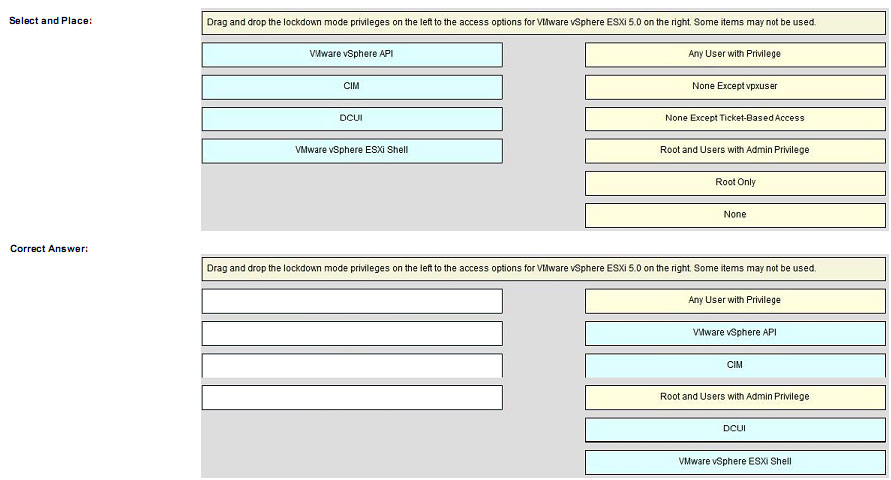Image resolution: width=891 pixels, height=480 pixels.
Task: Click the topmost empty slot in Correct Answer section
Action: tap(352, 300)
